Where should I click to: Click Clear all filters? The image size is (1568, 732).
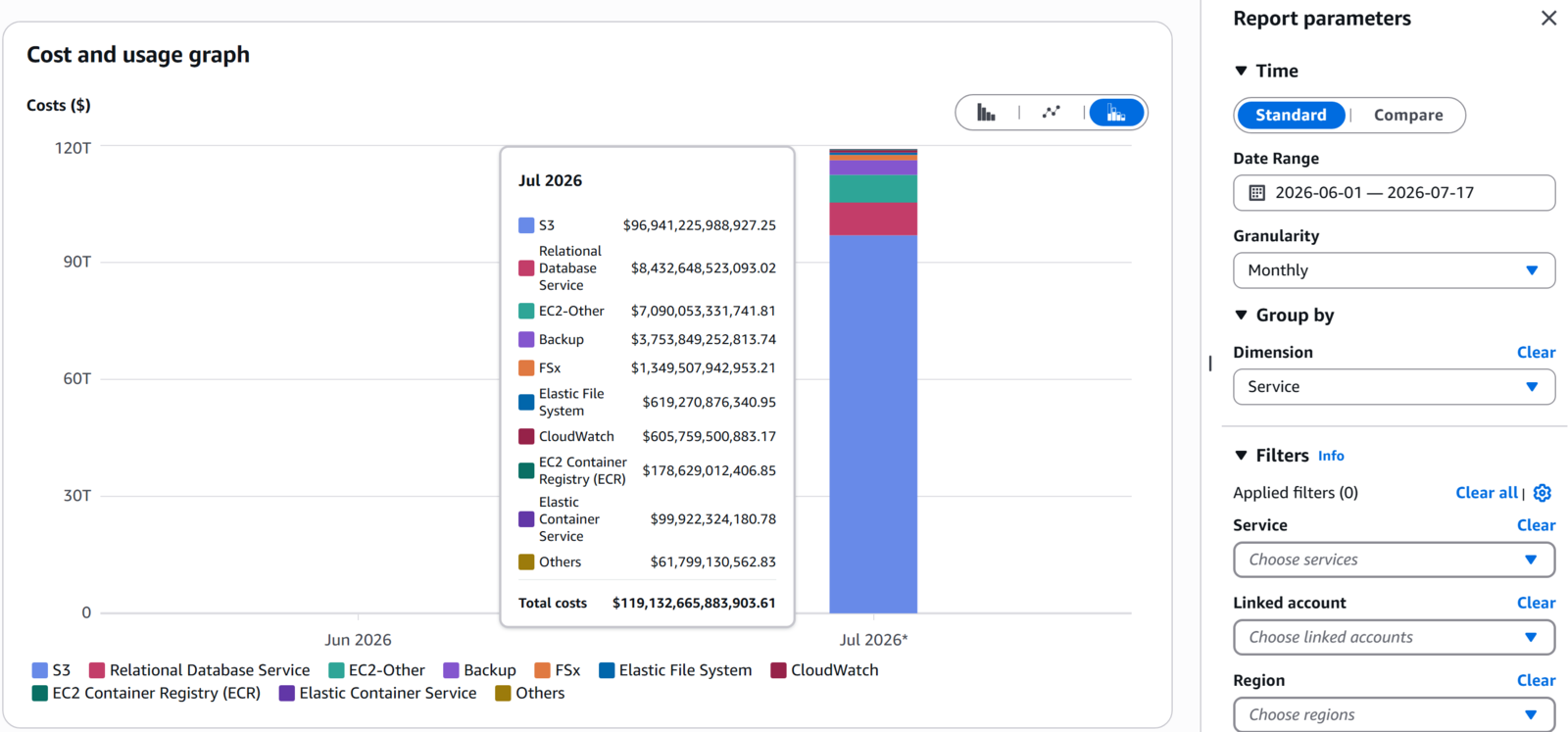pos(1487,493)
